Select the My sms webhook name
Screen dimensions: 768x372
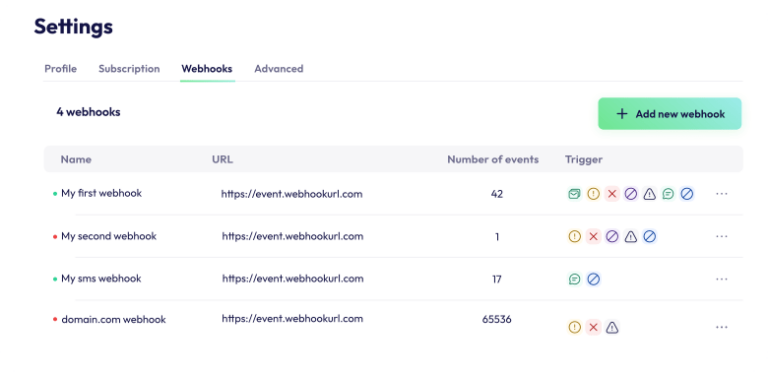101,279
